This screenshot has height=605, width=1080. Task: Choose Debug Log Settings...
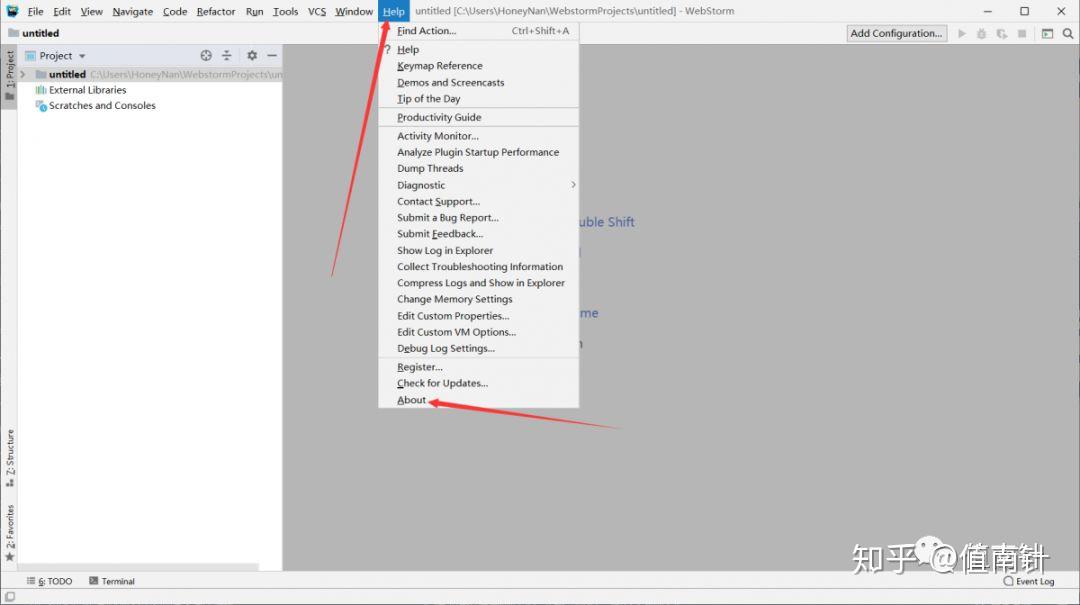pyautogui.click(x=479, y=349)
